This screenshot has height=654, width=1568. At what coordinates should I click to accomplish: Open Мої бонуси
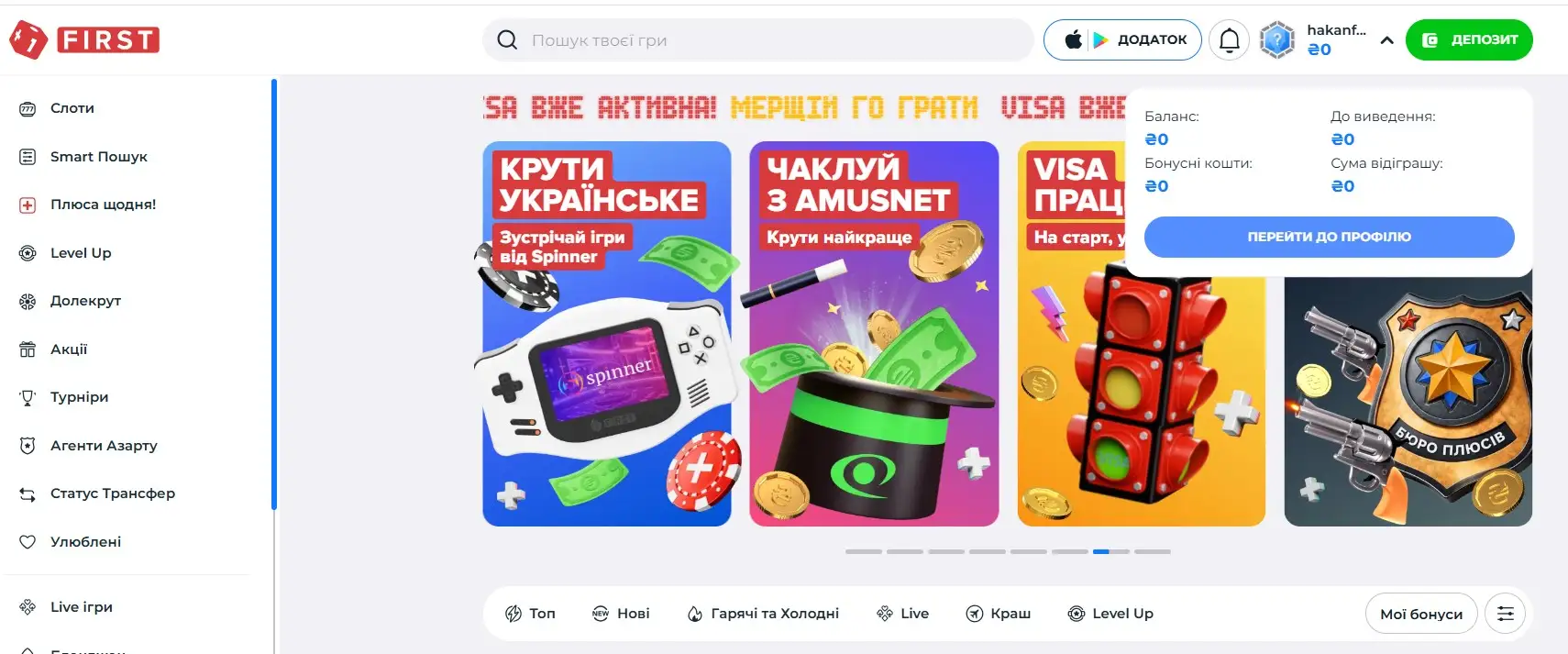pos(1421,614)
